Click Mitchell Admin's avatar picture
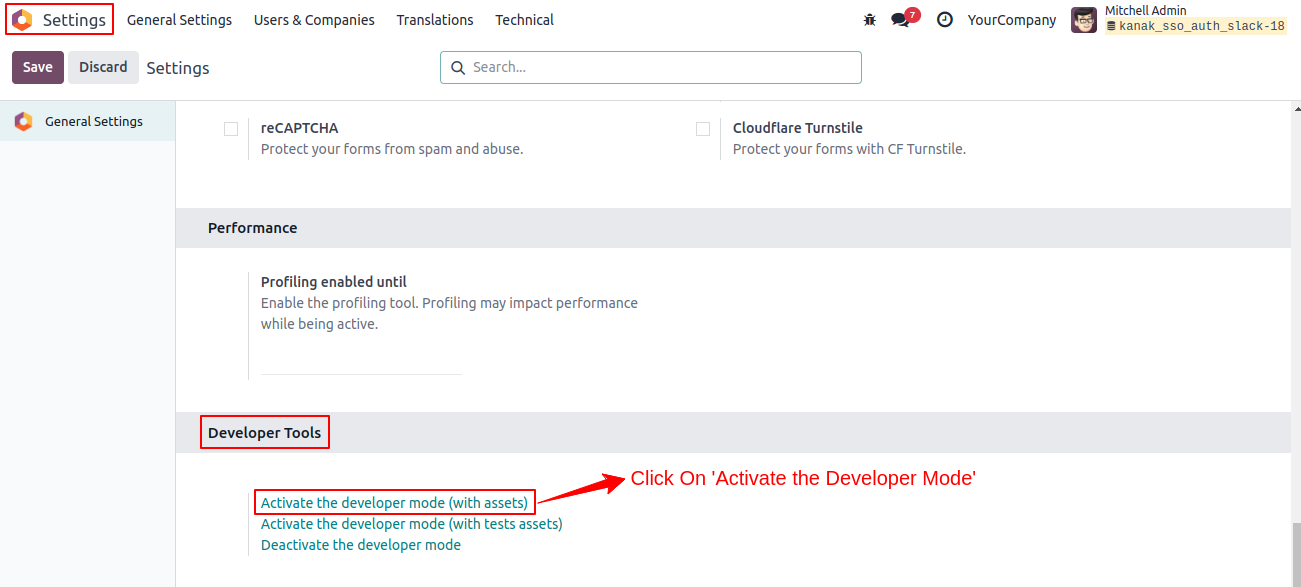Viewport: 1301px width, 587px height. pos(1084,20)
